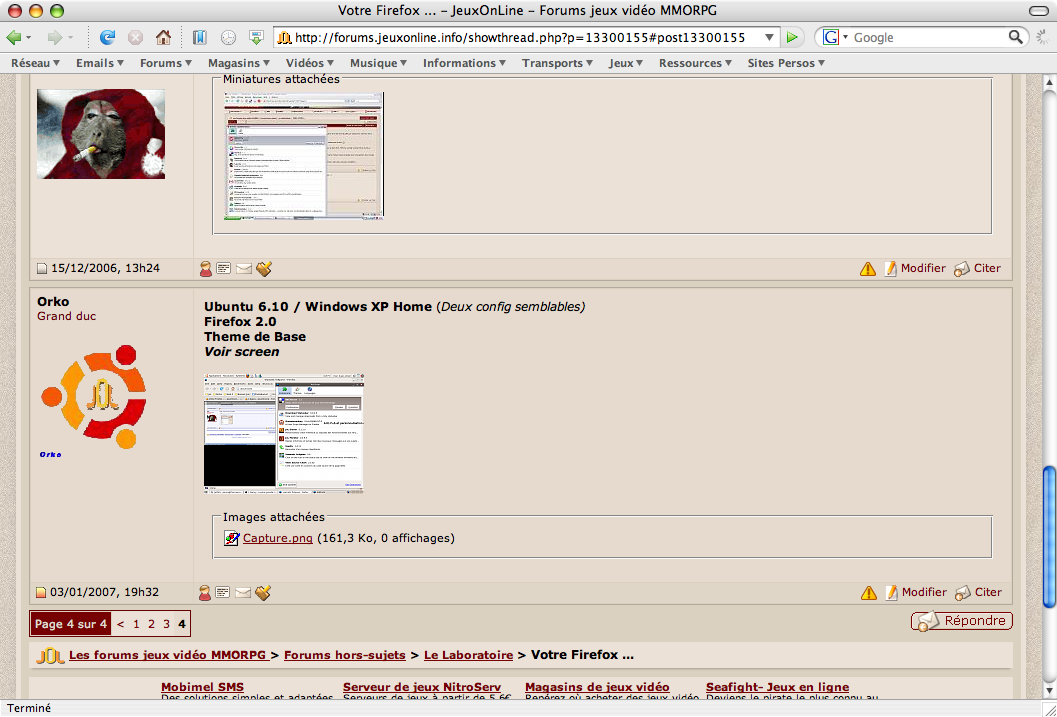Report the 15/12/2006 post with warning icon
The height and width of the screenshot is (717, 1057).
[868, 269]
